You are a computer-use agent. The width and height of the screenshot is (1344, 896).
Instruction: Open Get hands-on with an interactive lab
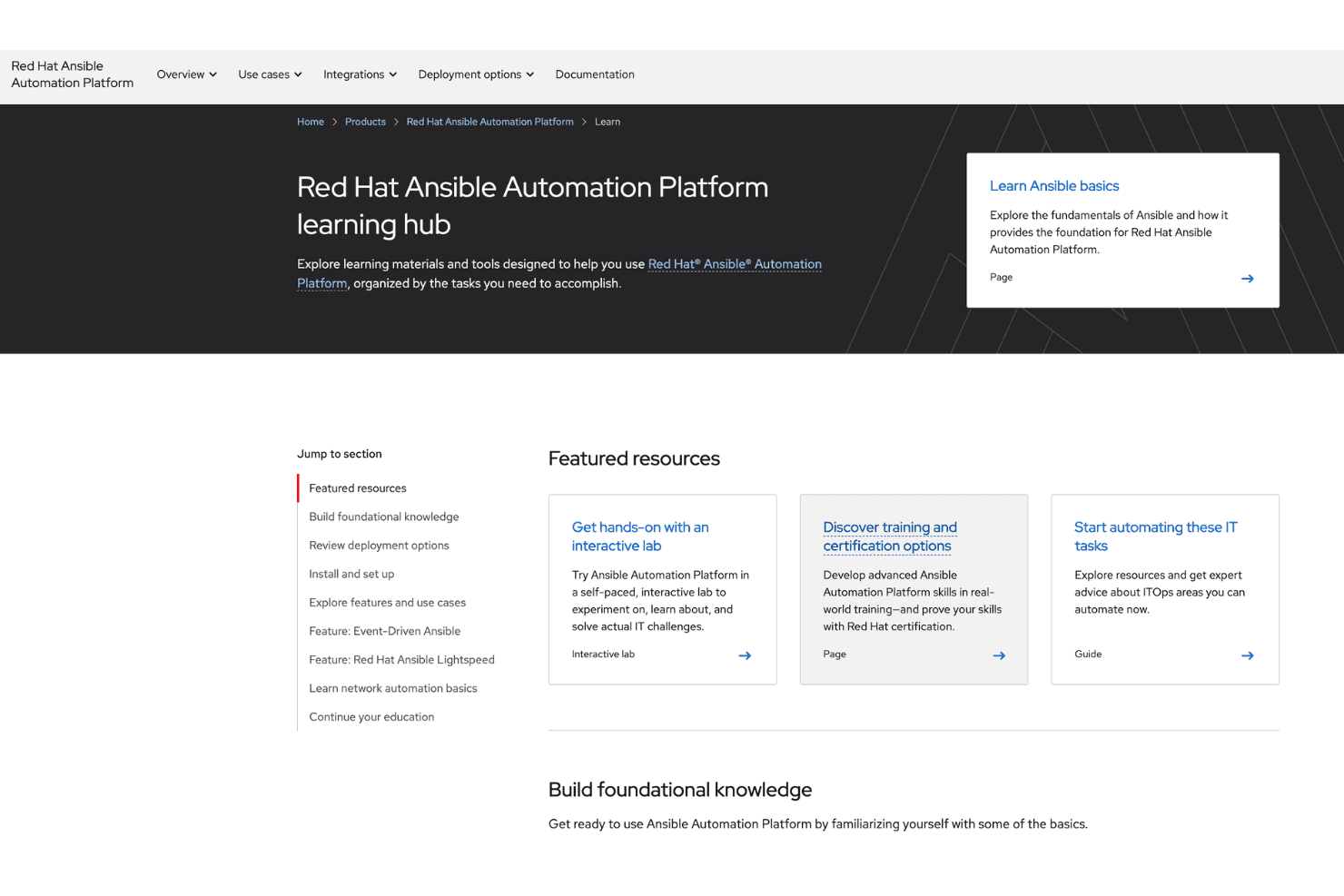coord(639,537)
